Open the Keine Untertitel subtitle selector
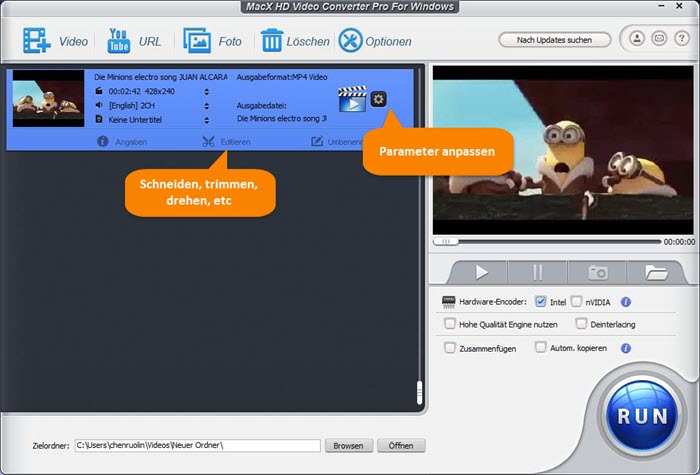 tap(206, 120)
